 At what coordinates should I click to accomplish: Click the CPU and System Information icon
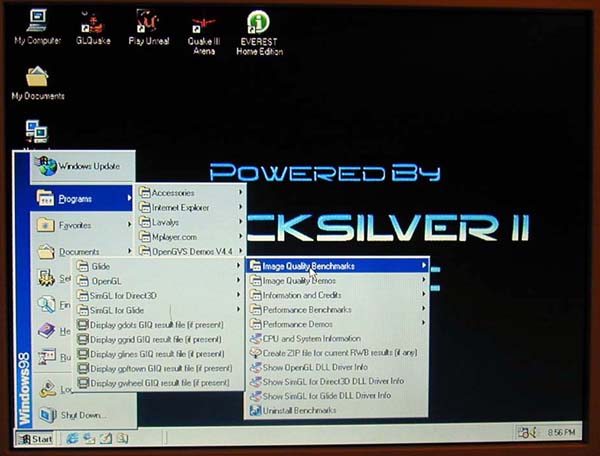pyautogui.click(x=255, y=339)
